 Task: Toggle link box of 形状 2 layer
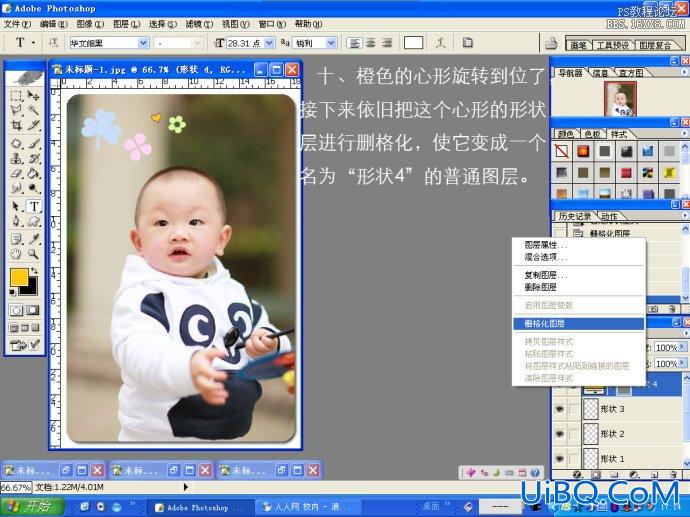[x=574, y=434]
